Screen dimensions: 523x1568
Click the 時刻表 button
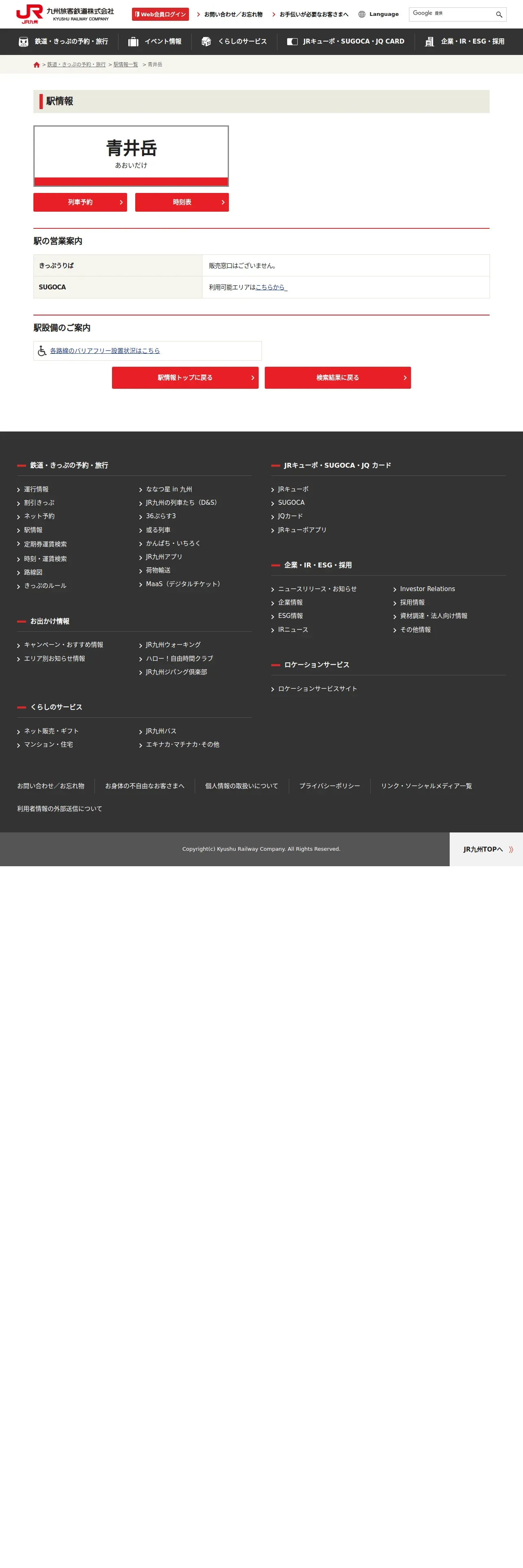(x=181, y=202)
